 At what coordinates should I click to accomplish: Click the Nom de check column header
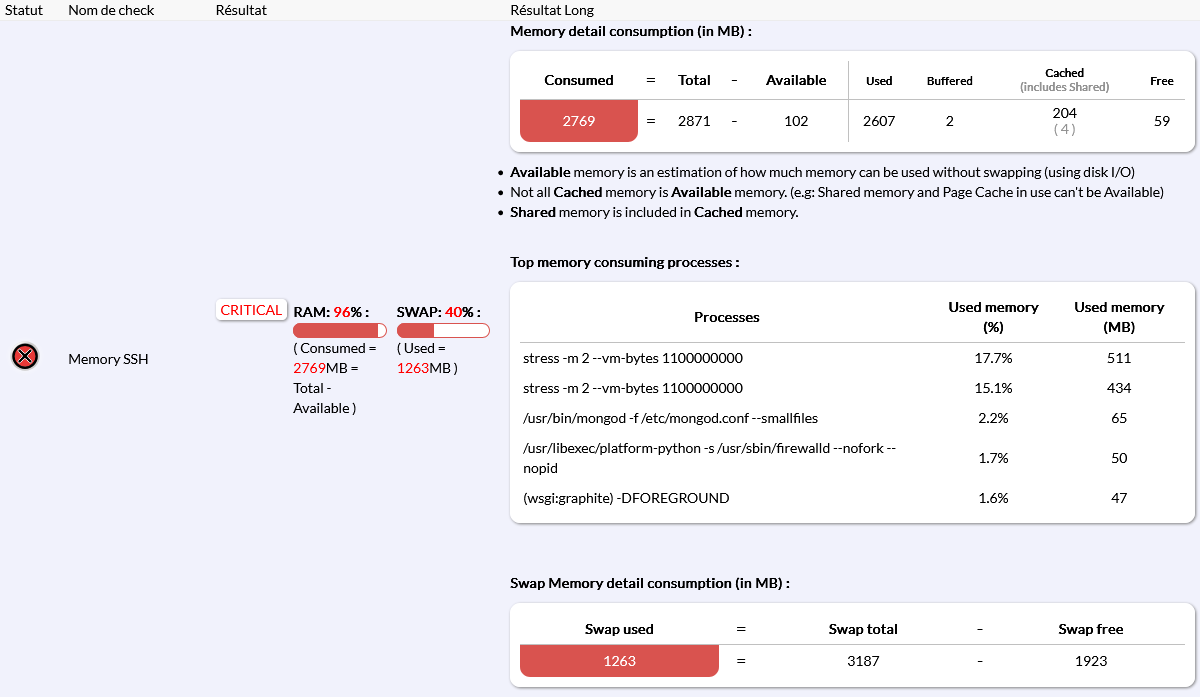click(109, 10)
